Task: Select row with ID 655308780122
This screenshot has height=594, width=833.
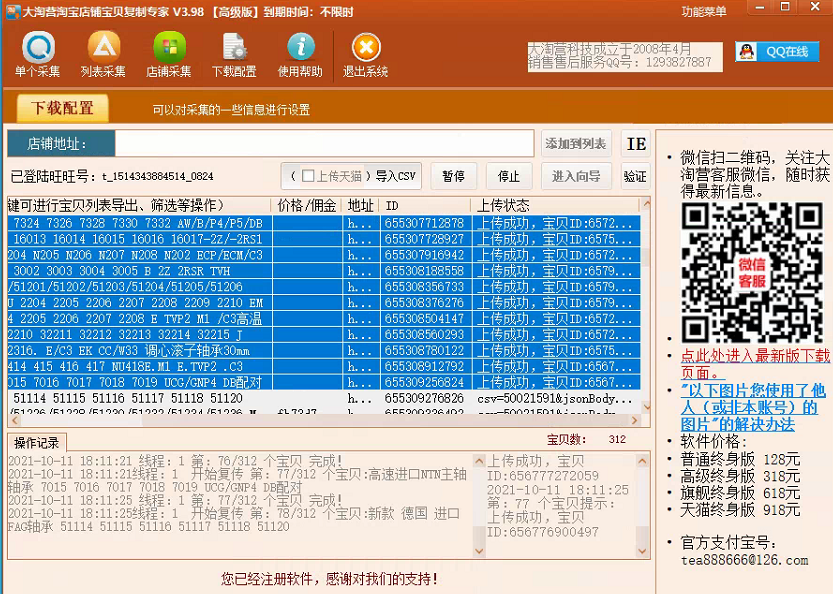Action: (x=324, y=351)
